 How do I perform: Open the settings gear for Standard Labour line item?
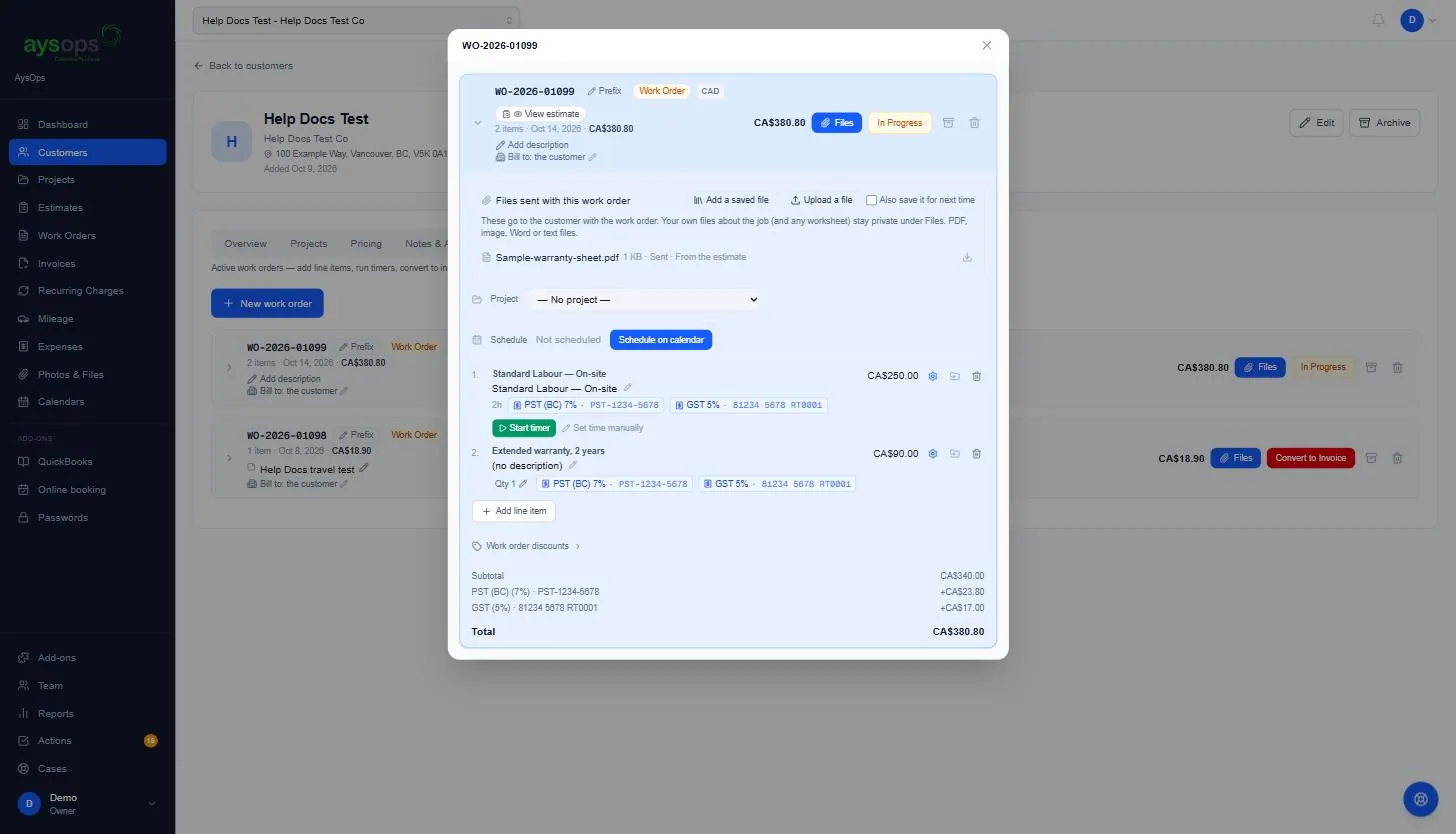coord(933,376)
